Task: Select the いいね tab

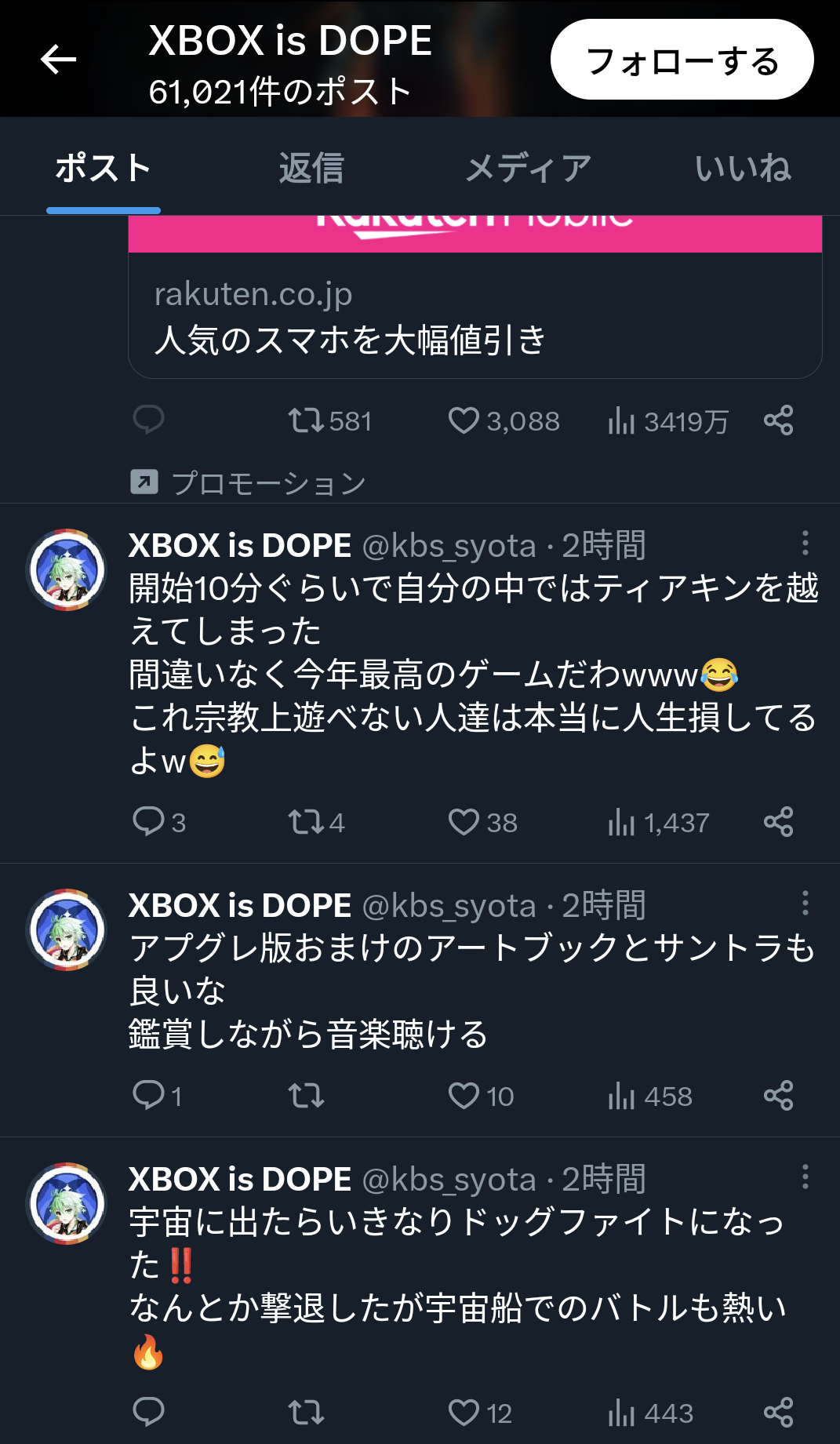Action: (x=742, y=168)
